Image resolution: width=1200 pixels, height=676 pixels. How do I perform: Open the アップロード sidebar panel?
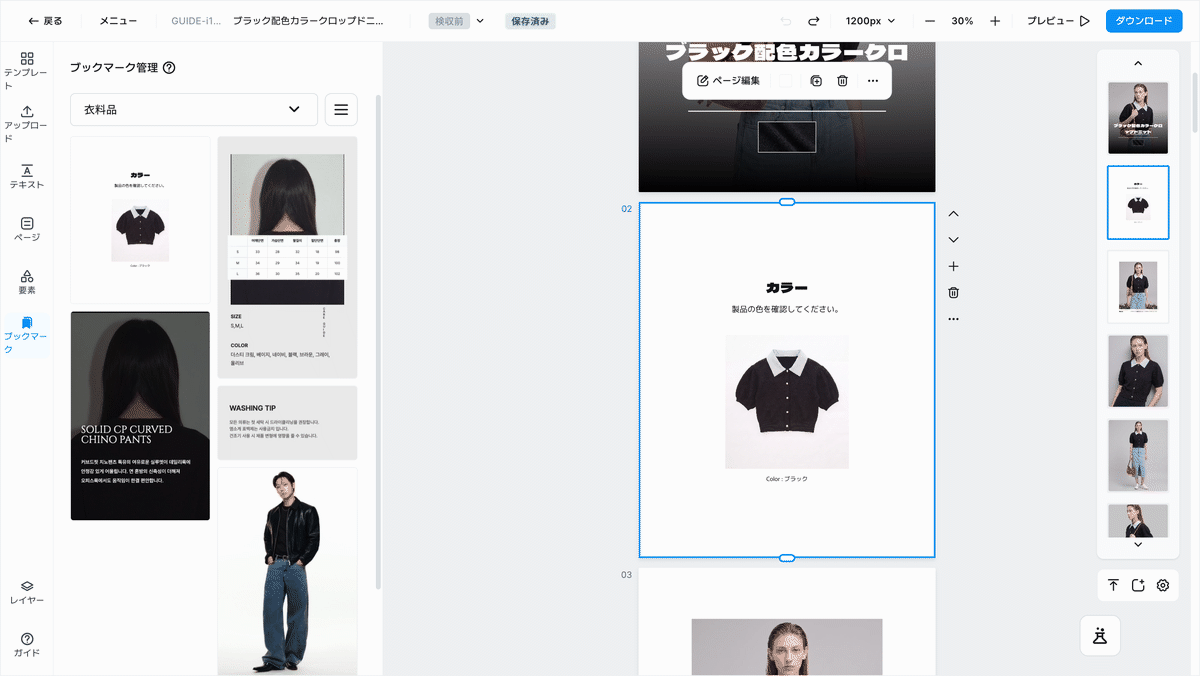tap(27, 124)
